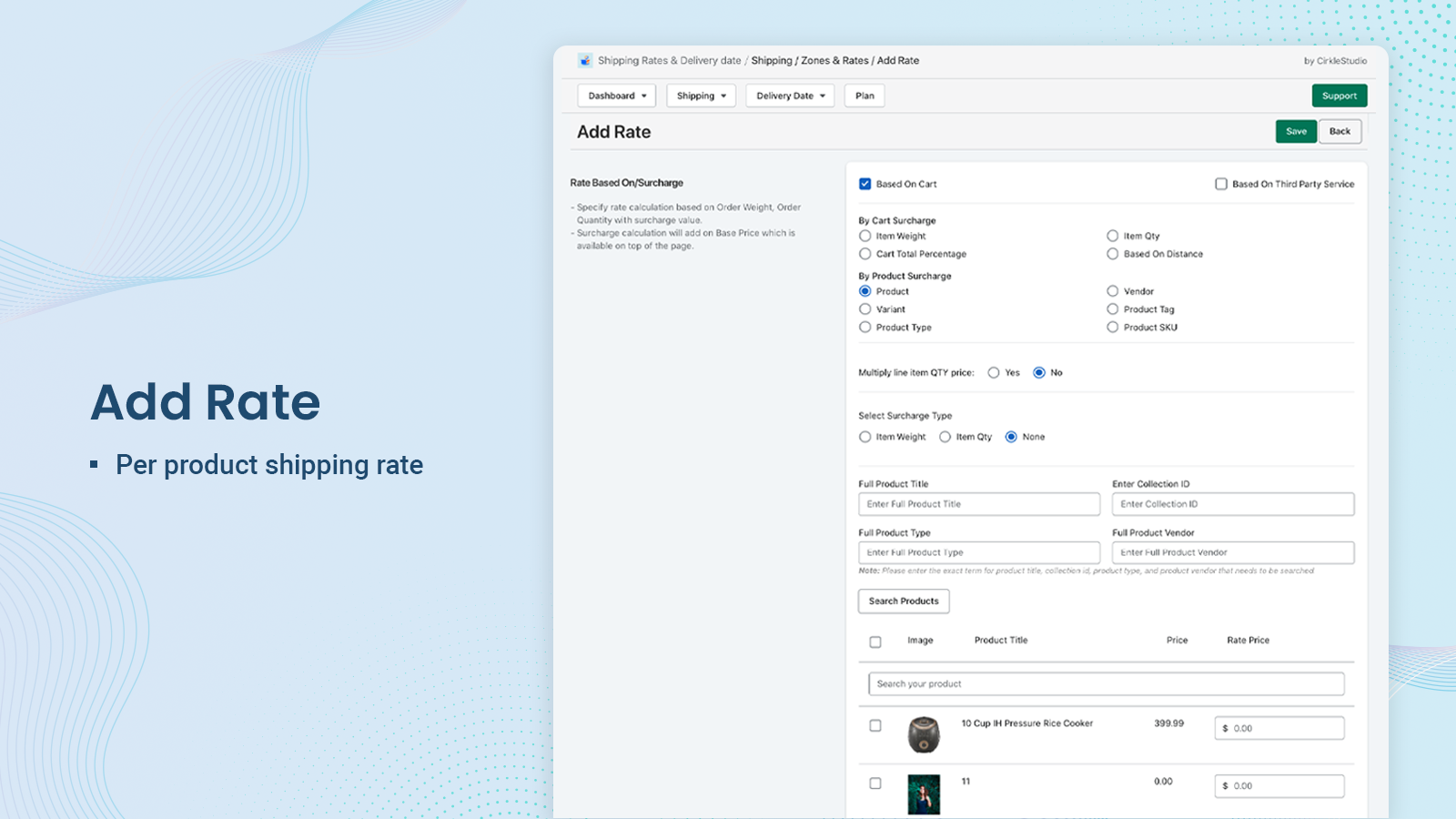Viewport: 1456px width, 819px height.
Task: Uncheck the Based On Cart checkbox
Action: click(x=865, y=184)
